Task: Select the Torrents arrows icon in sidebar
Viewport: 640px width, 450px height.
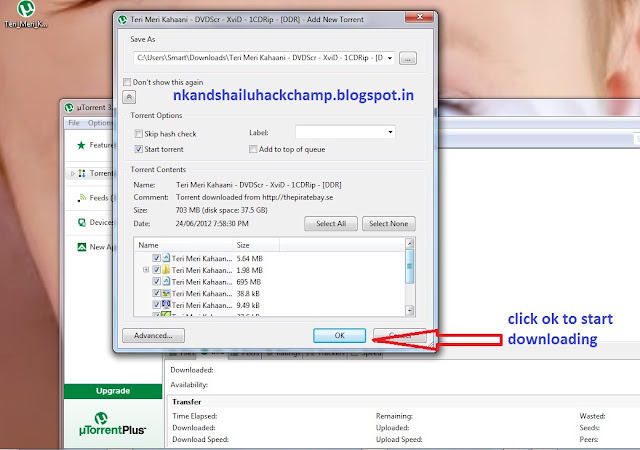Action: [82, 173]
